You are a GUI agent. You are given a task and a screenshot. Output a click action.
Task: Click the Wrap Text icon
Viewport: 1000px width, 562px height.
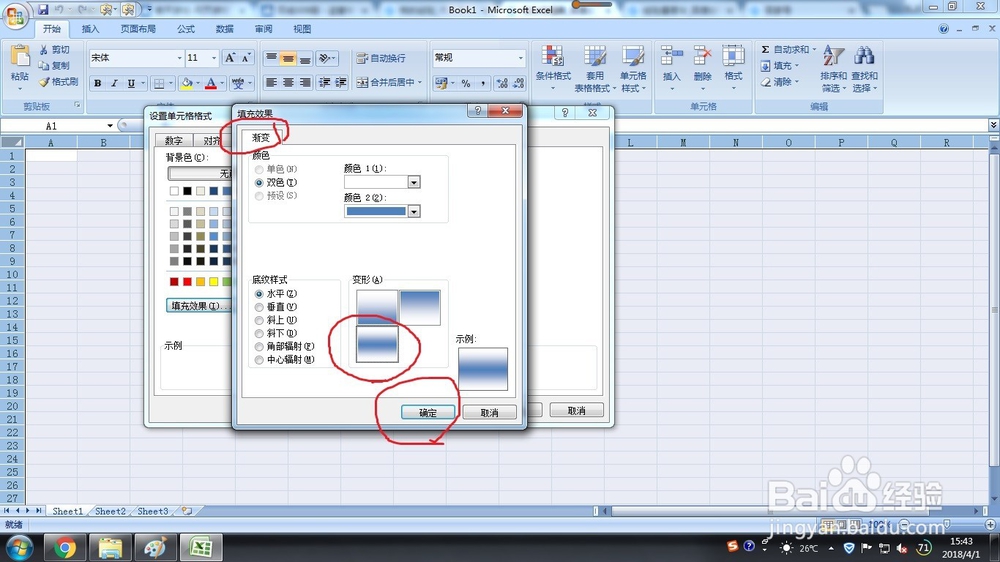tap(362, 58)
